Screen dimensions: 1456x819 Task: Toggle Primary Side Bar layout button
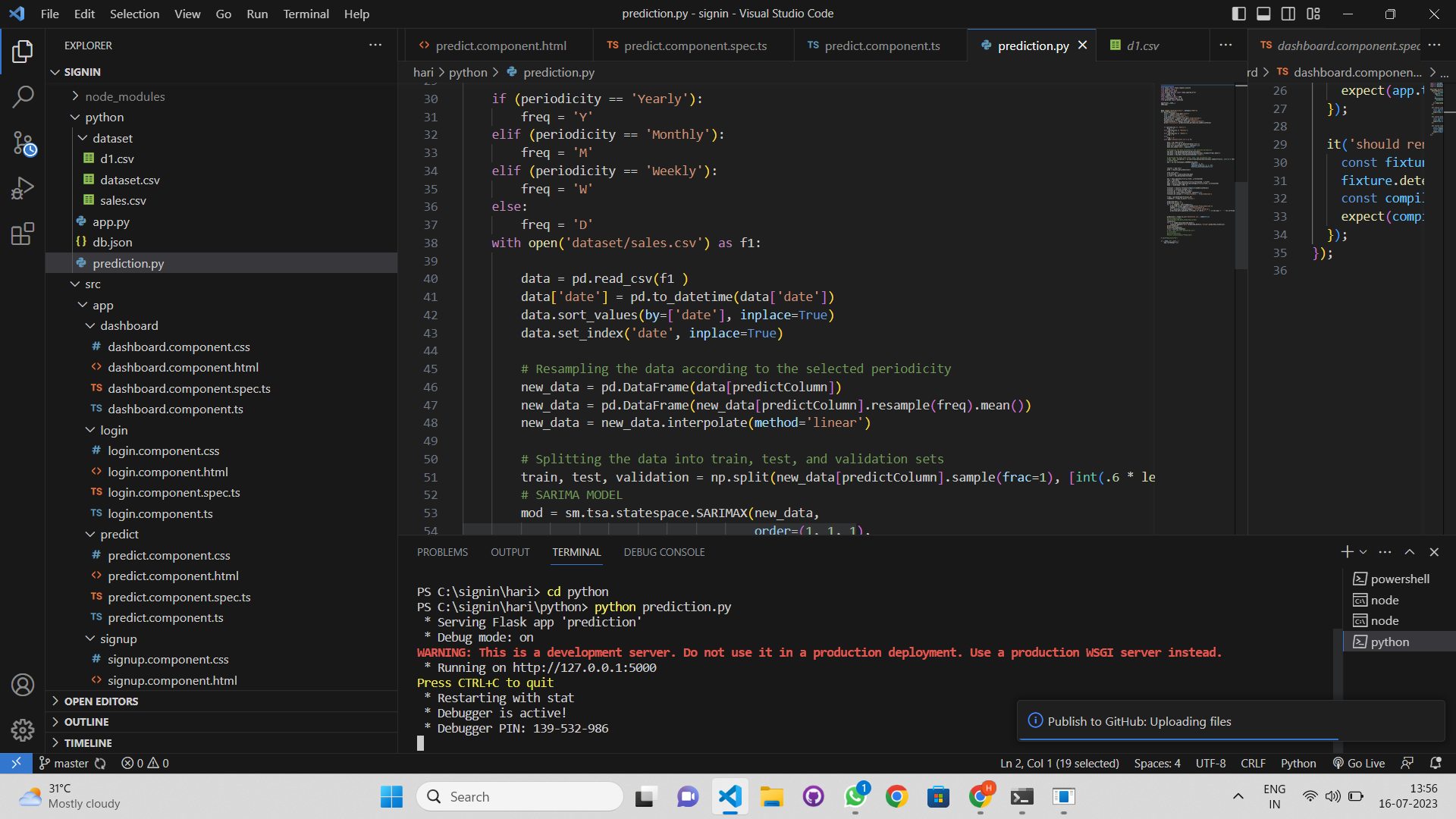coord(1238,14)
